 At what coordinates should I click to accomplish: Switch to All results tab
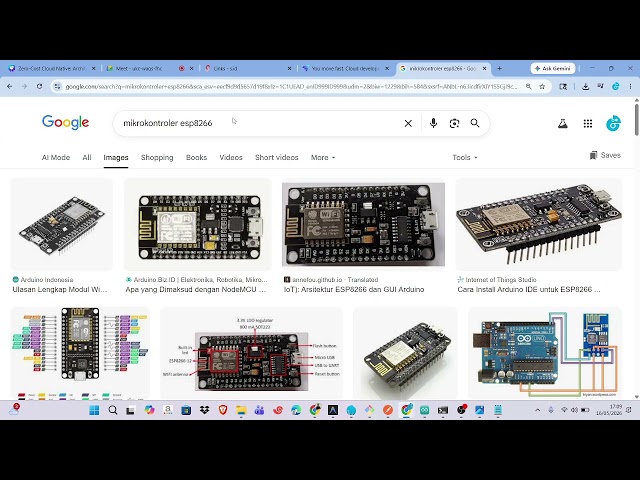(87, 158)
